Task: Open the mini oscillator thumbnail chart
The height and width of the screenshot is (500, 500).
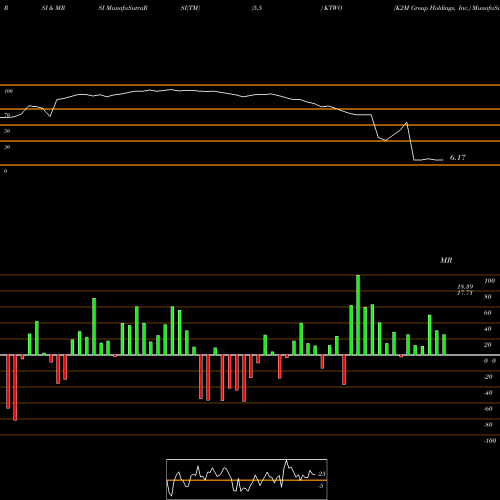Action: pos(247,479)
